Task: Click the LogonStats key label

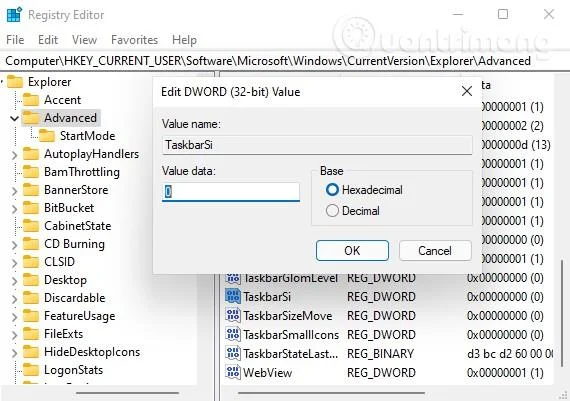Action: pos(73,370)
